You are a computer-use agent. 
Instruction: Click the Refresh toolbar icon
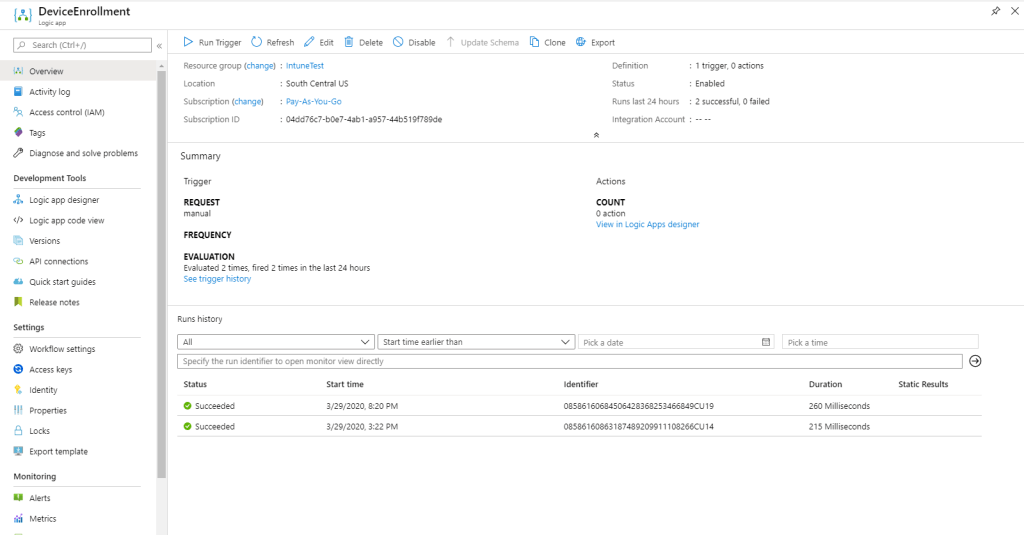[x=257, y=43]
